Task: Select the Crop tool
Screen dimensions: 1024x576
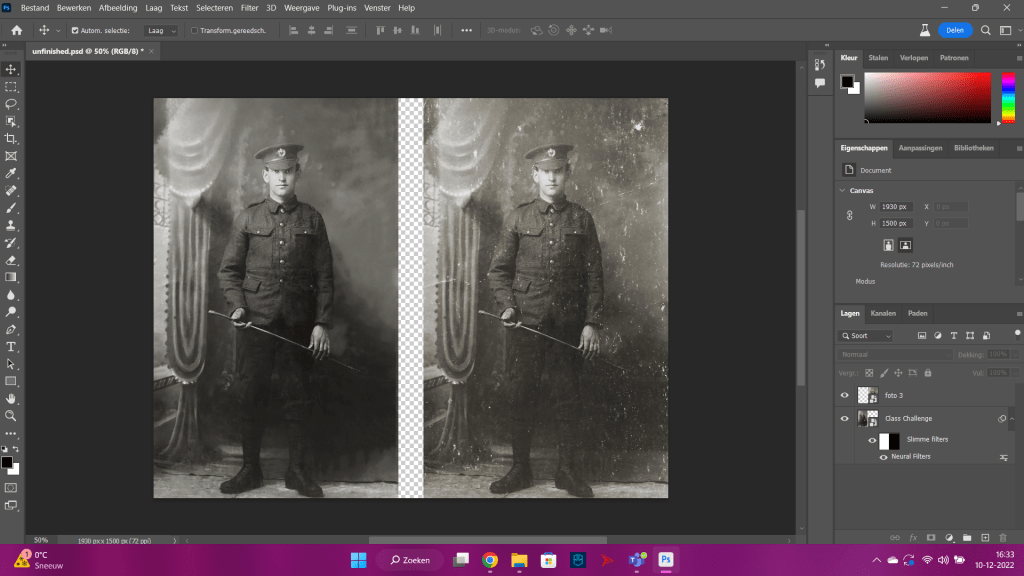Action: click(11, 138)
